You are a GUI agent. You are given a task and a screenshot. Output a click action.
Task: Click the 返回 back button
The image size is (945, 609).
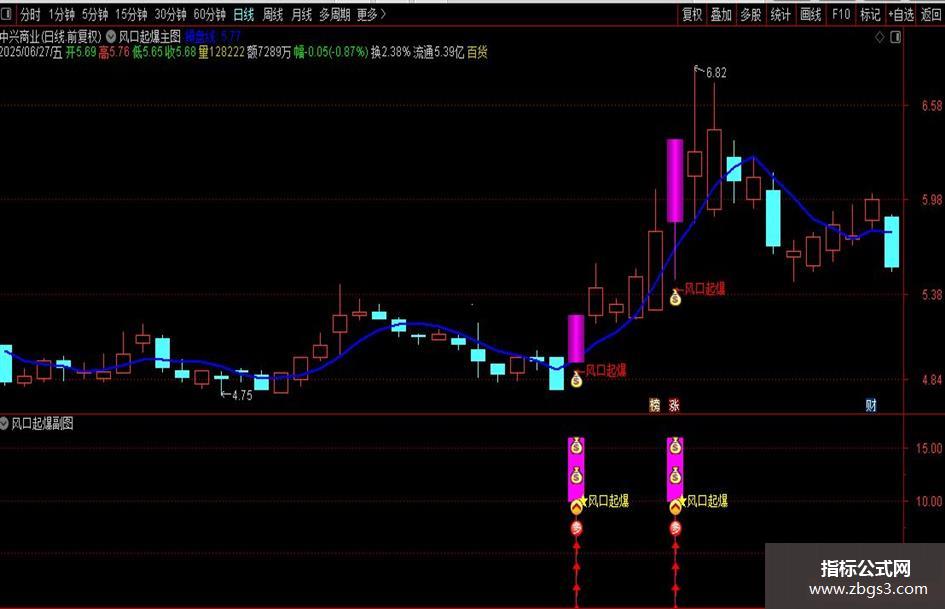point(931,14)
